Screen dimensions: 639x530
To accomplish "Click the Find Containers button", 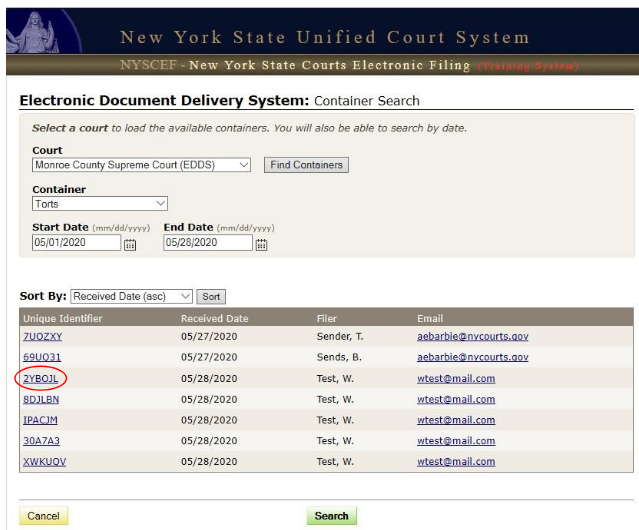I will [x=306, y=165].
